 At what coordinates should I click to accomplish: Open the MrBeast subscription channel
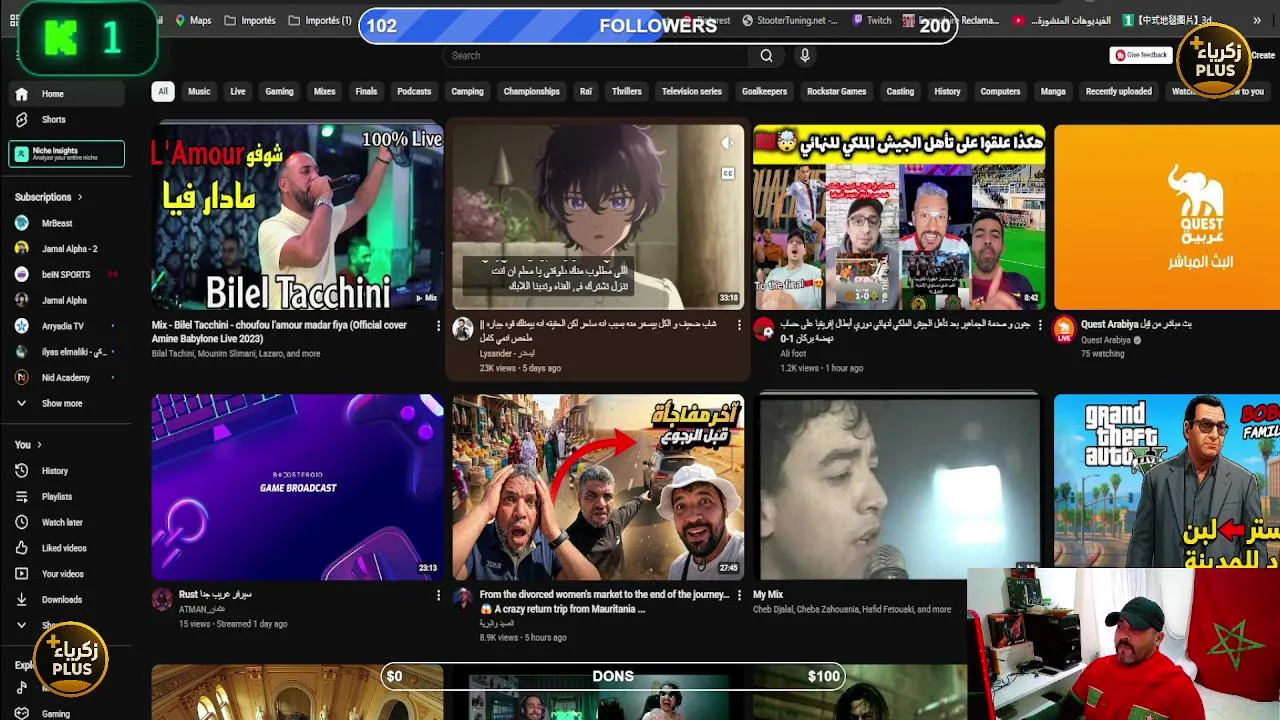(57, 224)
